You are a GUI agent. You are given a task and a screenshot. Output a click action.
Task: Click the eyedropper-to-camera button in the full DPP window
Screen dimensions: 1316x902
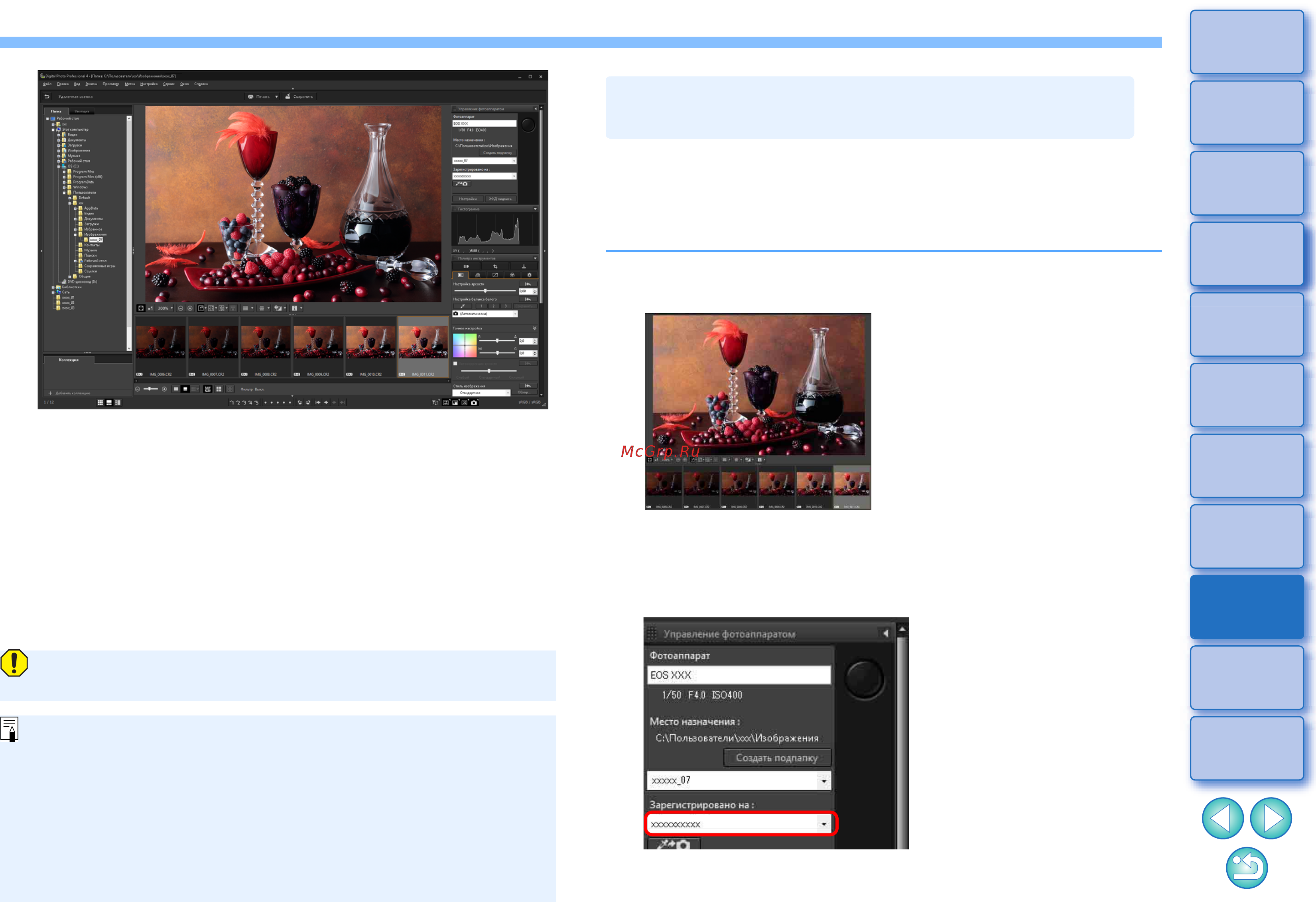tap(462, 183)
